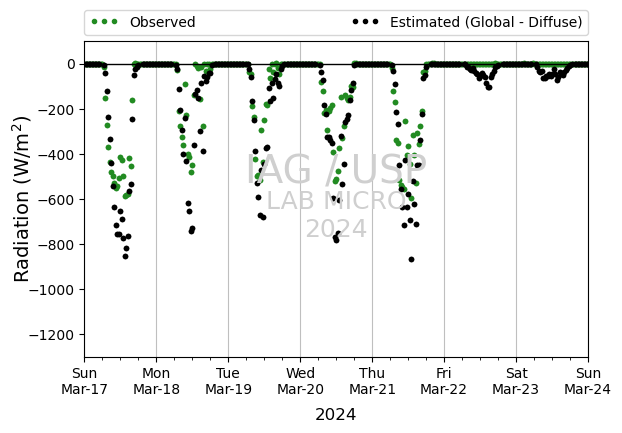Click the 'Fri Mar-22' x-axis label
This screenshot has width=622, height=433.
(443, 381)
